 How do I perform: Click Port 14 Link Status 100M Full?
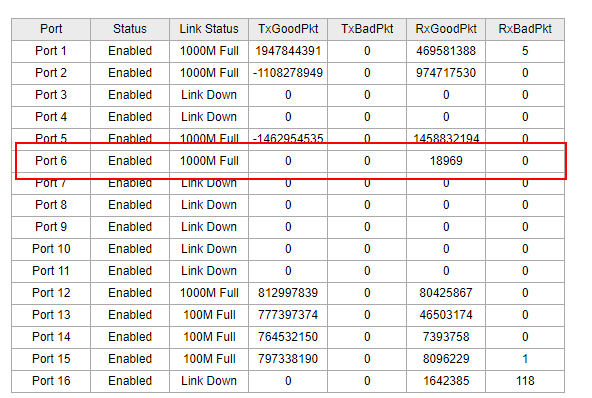tap(209, 337)
